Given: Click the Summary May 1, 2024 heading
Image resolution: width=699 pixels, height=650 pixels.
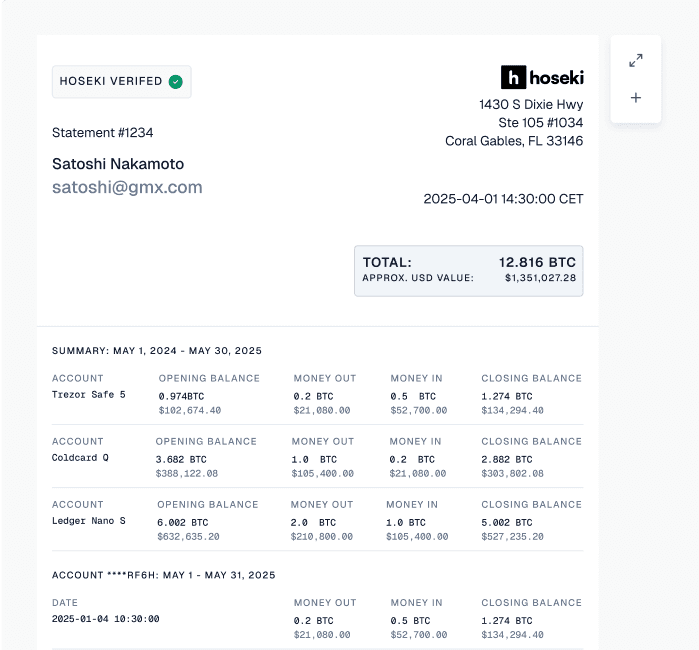Looking at the screenshot, I should [156, 351].
